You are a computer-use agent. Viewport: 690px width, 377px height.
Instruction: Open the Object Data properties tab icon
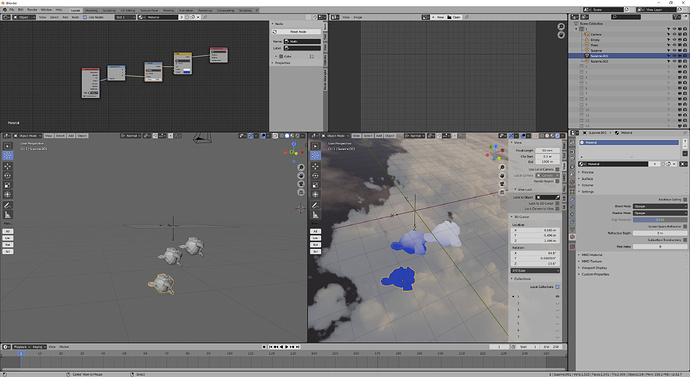click(572, 229)
